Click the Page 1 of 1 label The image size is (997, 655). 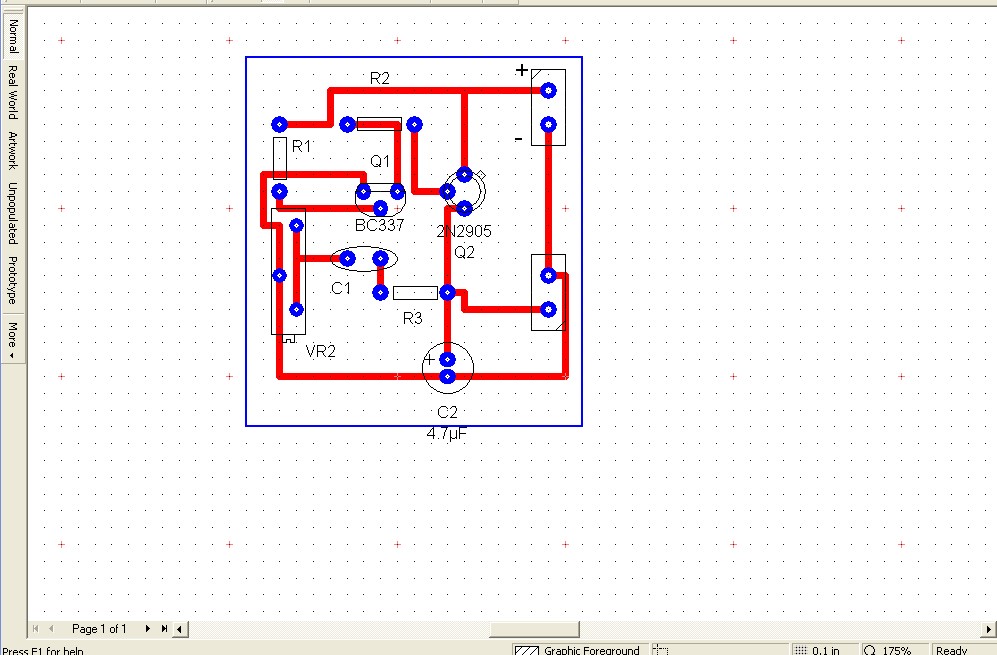point(99,629)
